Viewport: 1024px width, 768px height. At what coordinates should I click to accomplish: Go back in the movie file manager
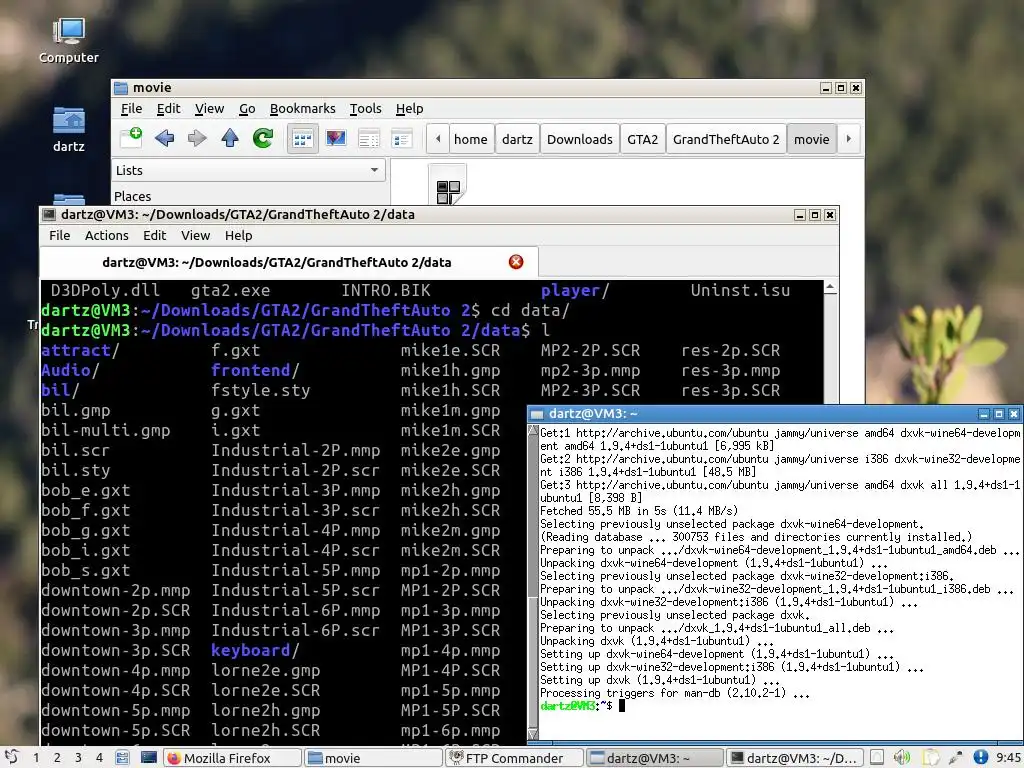165,138
